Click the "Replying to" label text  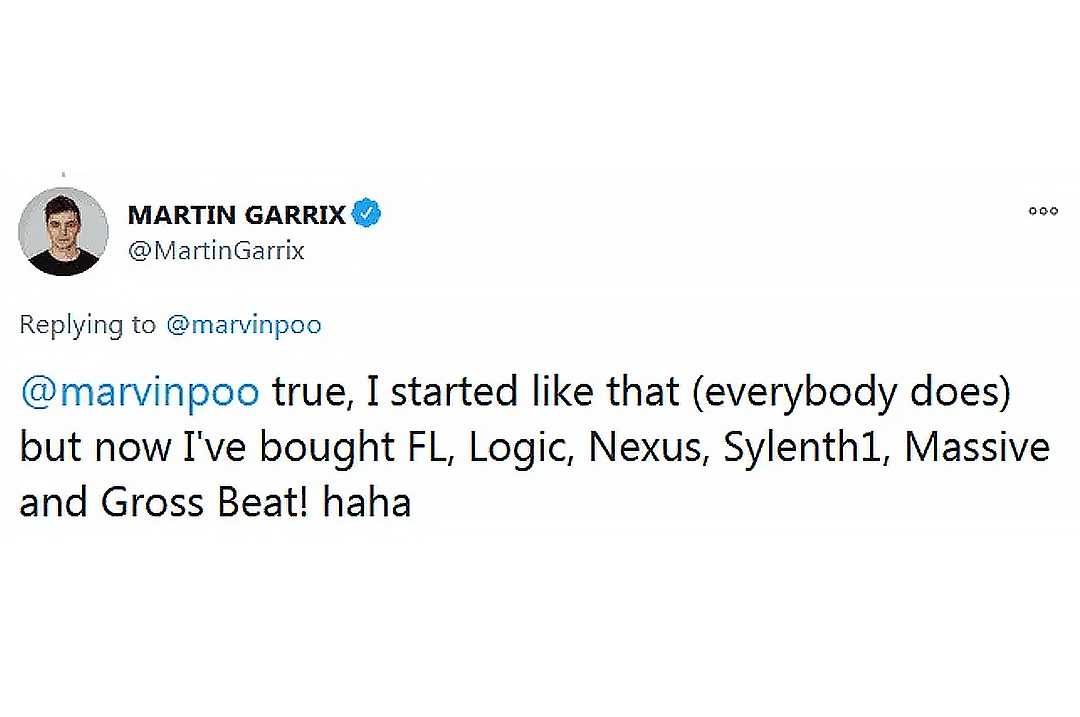coord(88,325)
